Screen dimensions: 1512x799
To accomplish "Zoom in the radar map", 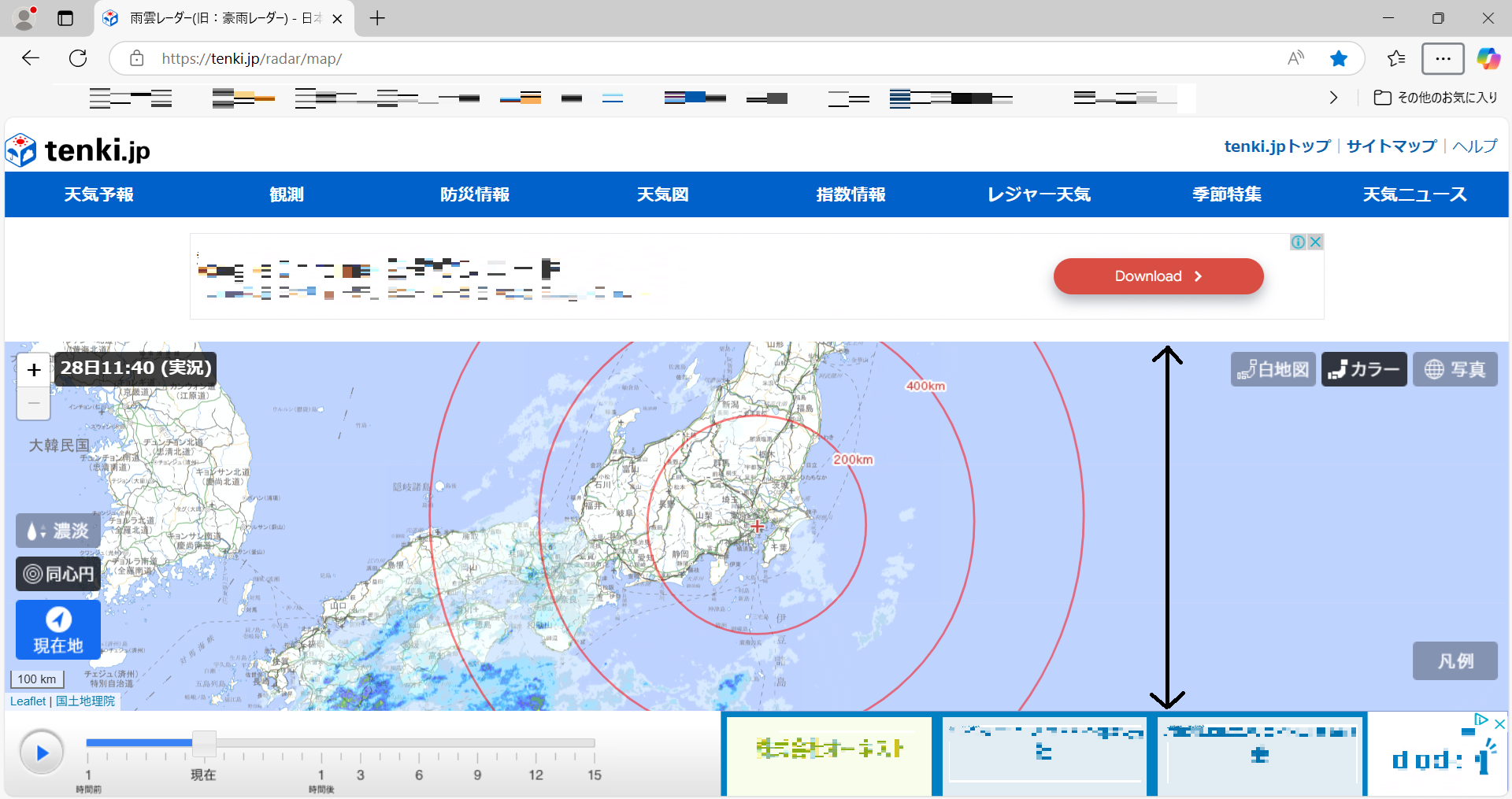I will [x=34, y=370].
